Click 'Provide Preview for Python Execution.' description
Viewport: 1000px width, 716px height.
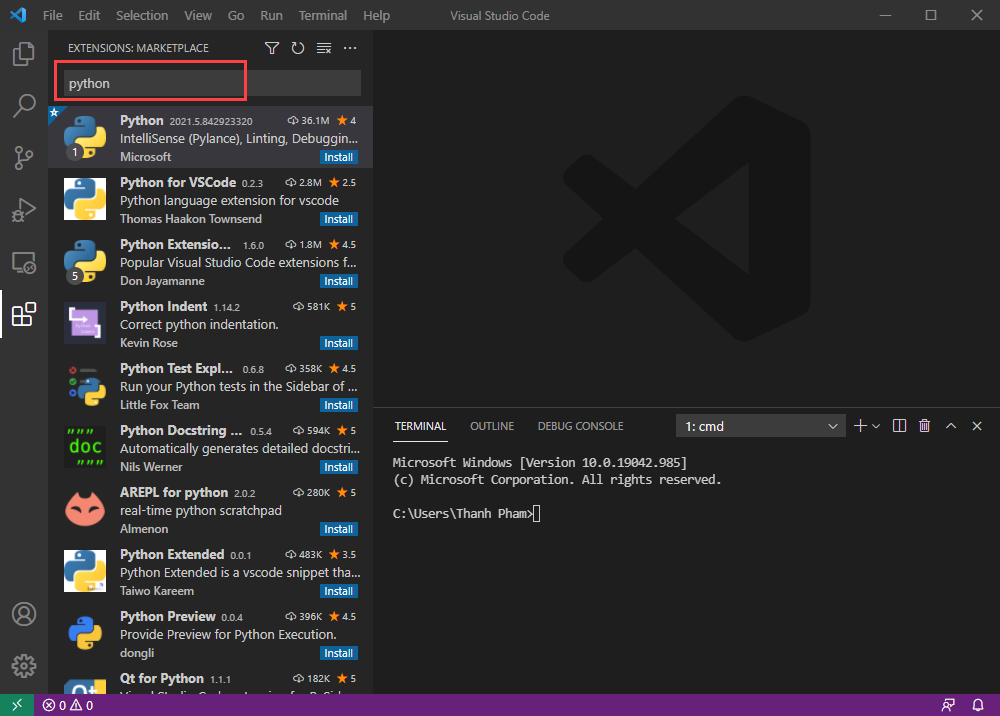click(228, 634)
